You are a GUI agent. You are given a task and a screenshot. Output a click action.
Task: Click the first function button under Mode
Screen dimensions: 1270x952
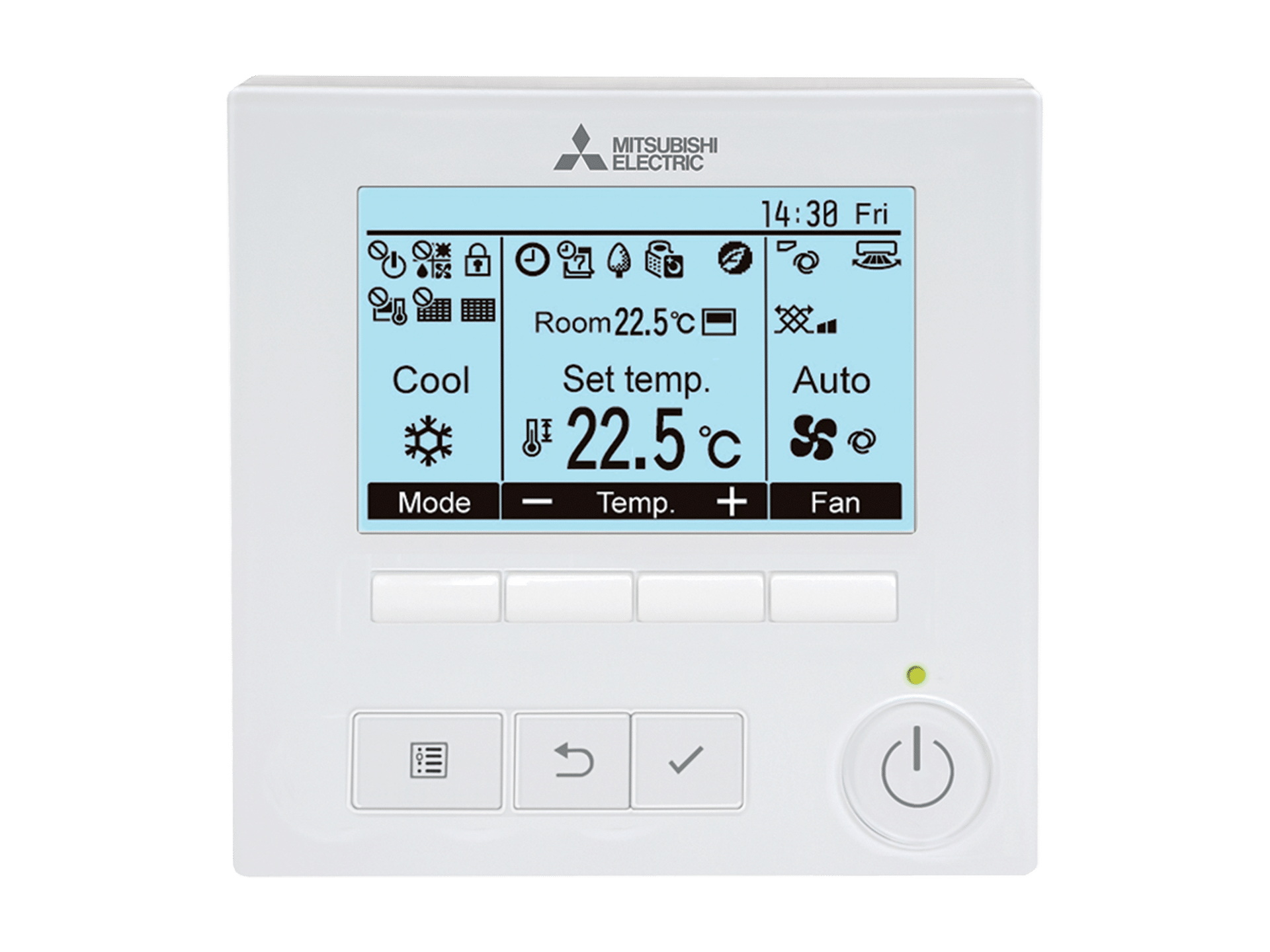click(x=435, y=597)
